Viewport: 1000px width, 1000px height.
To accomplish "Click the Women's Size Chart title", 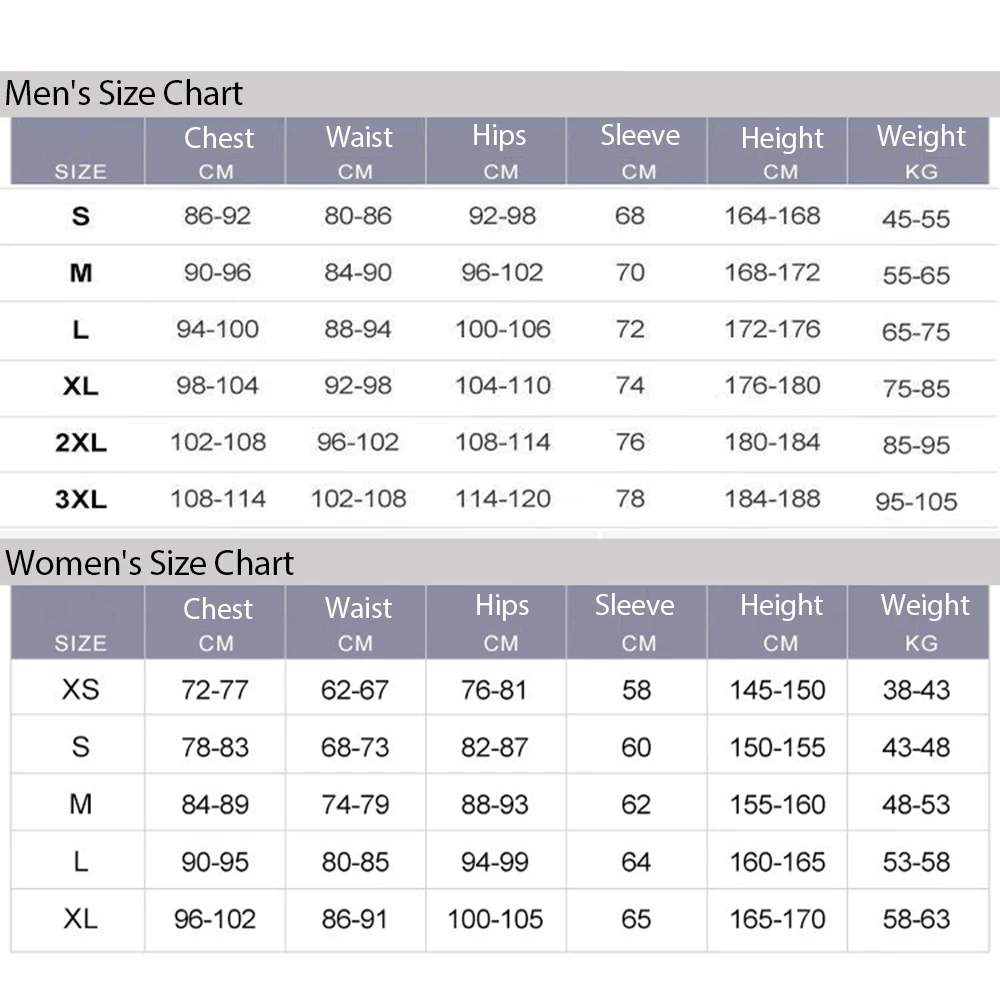I will click(150, 563).
